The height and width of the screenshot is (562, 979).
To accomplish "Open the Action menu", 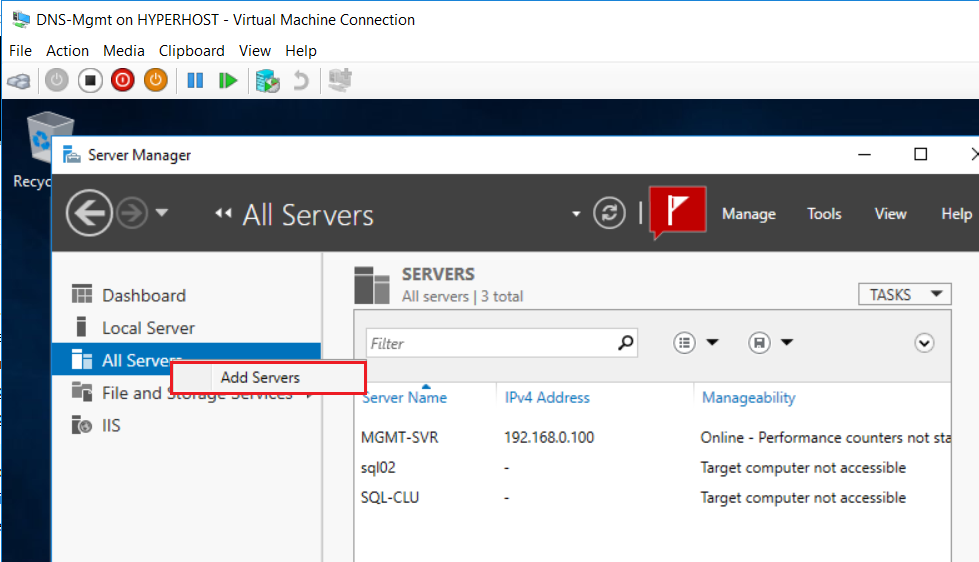I will click(67, 51).
